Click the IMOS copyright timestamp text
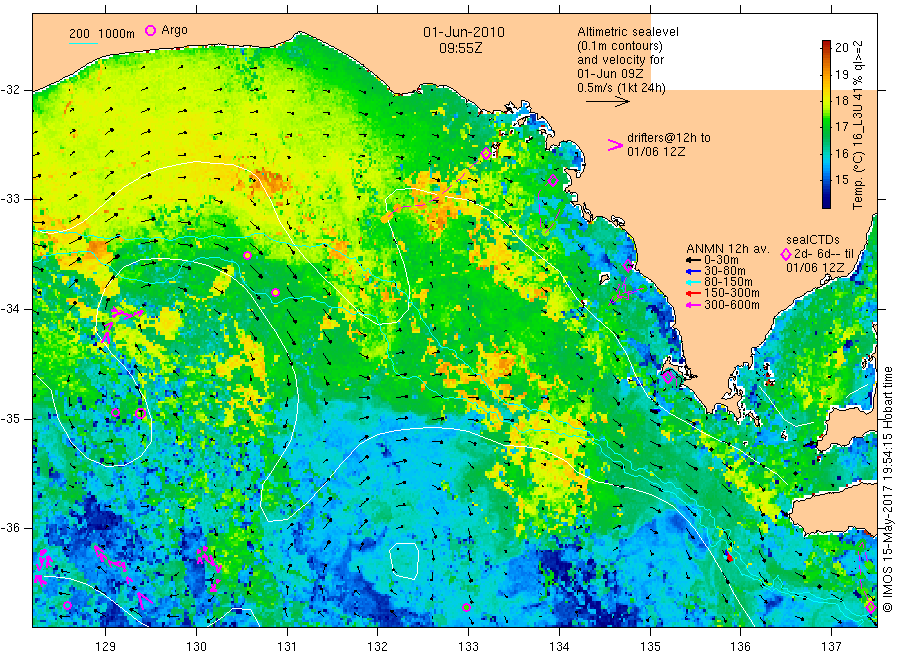Screen dimensions: 900x660 [887, 489]
